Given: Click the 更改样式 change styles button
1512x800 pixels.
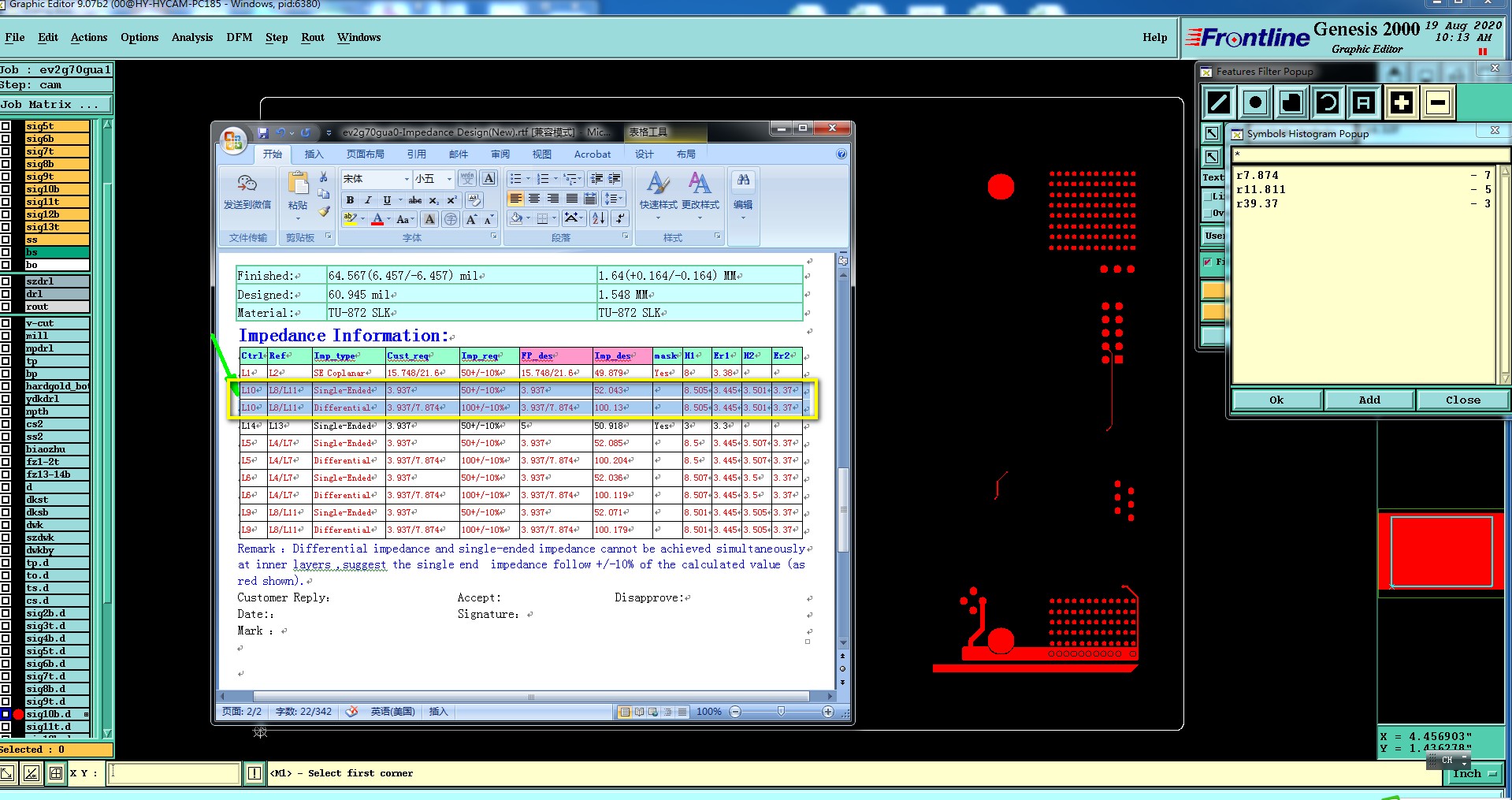Looking at the screenshot, I should click(x=700, y=197).
